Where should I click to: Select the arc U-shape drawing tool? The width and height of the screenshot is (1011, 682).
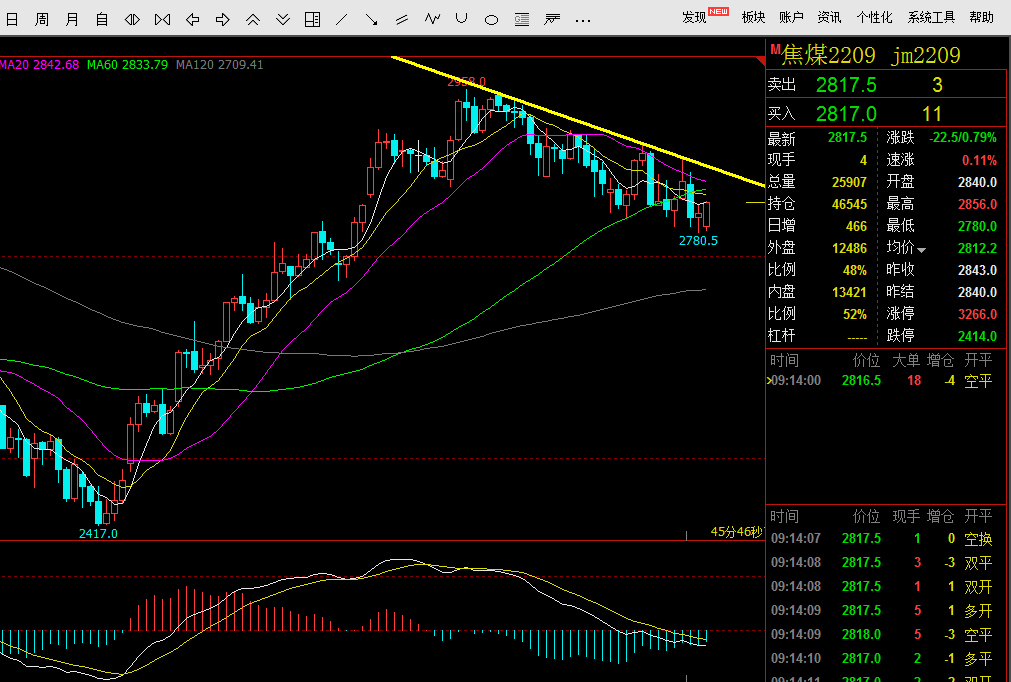(461, 19)
